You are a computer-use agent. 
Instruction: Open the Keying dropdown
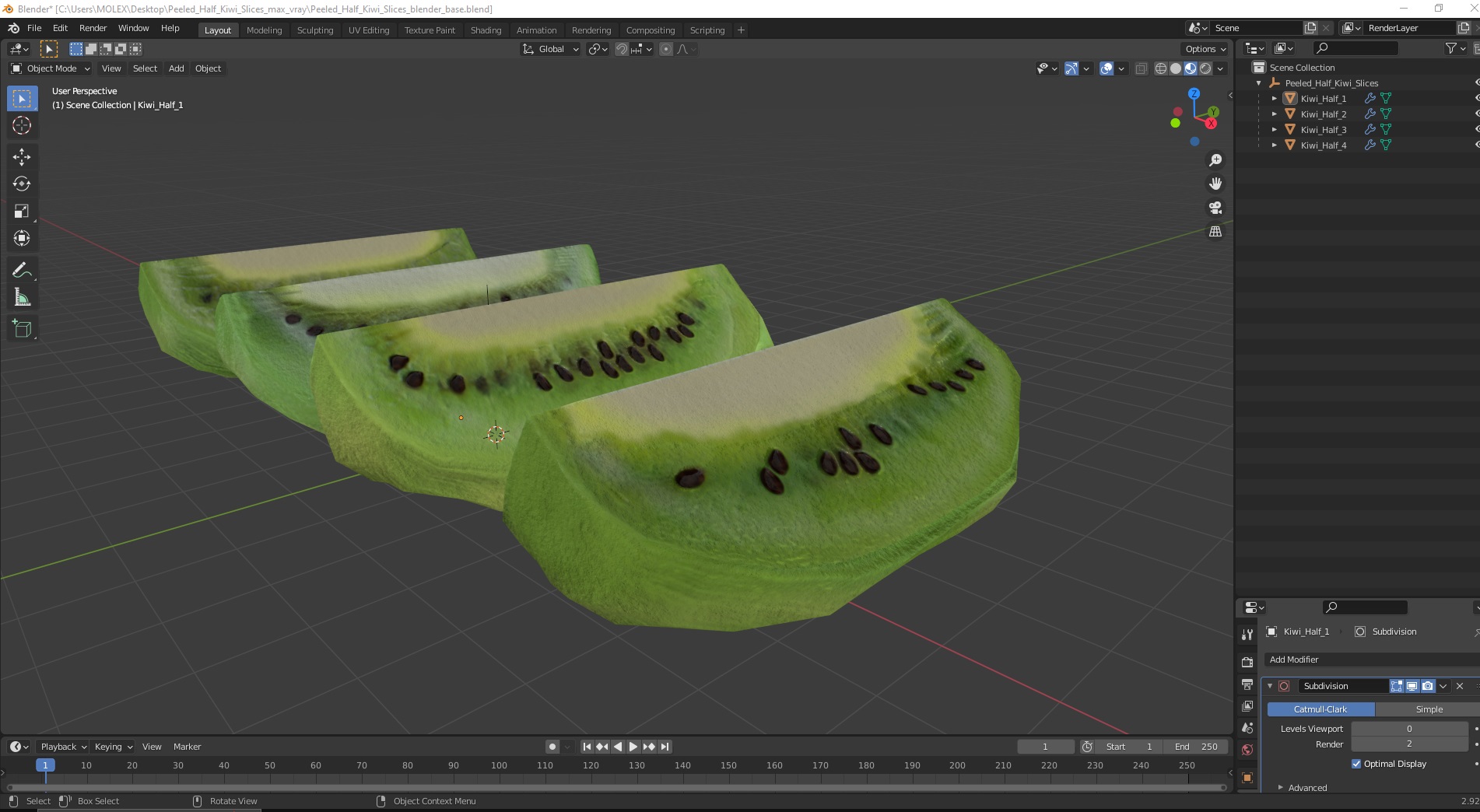click(x=114, y=747)
